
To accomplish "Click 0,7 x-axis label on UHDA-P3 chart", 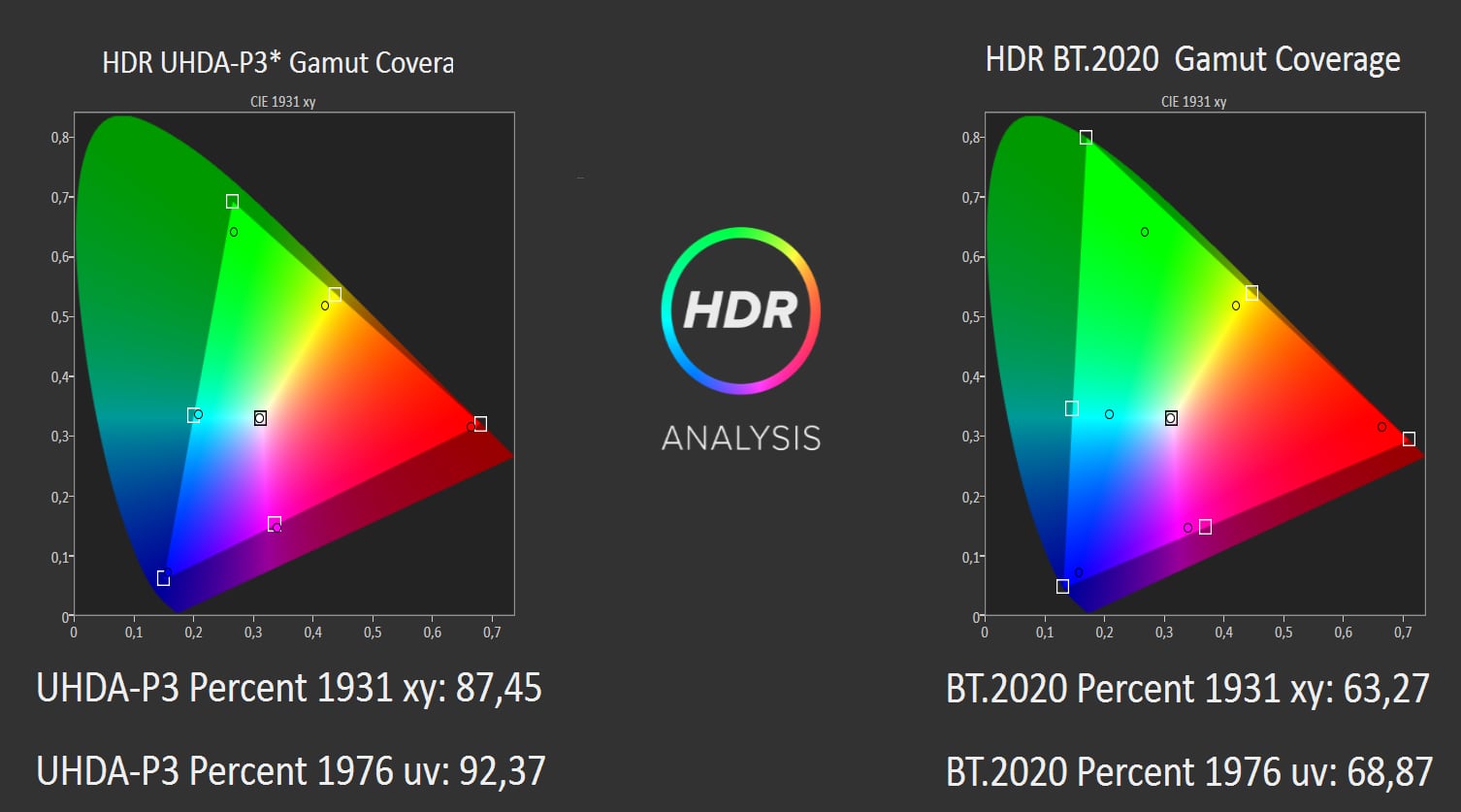I will 492,633.
